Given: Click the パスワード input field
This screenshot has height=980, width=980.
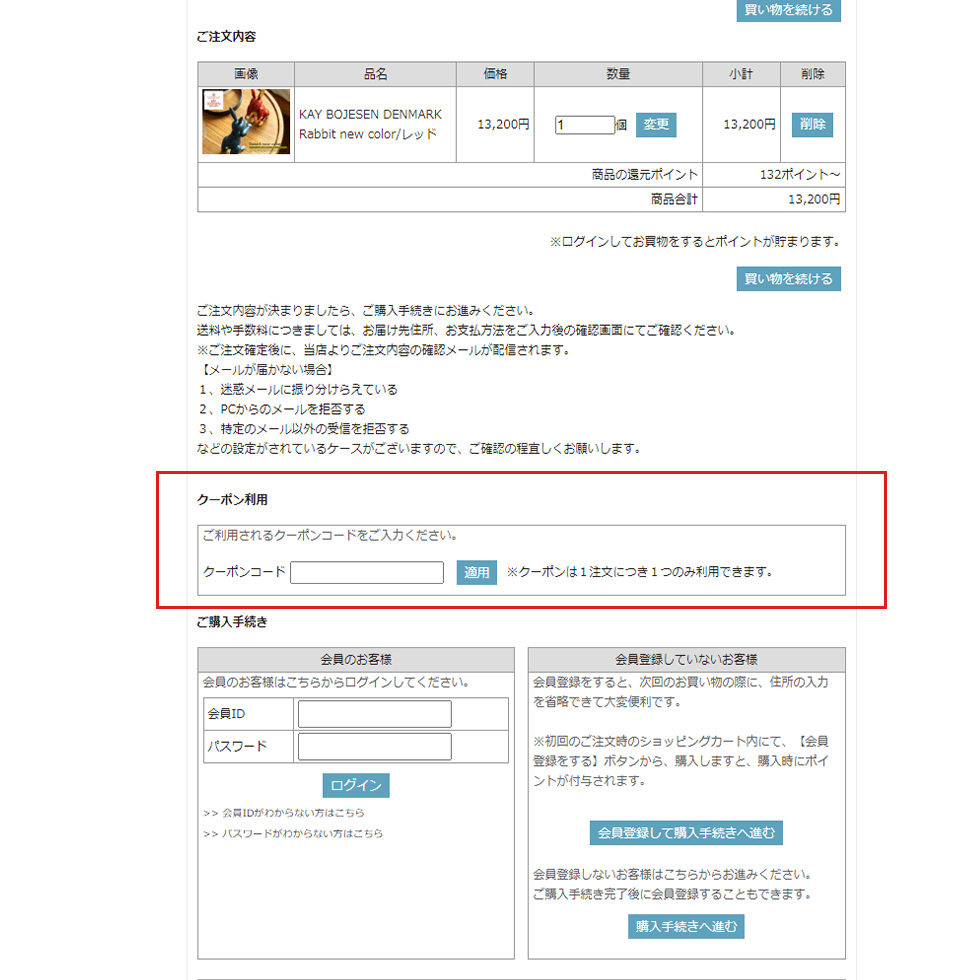Looking at the screenshot, I should click(x=374, y=746).
